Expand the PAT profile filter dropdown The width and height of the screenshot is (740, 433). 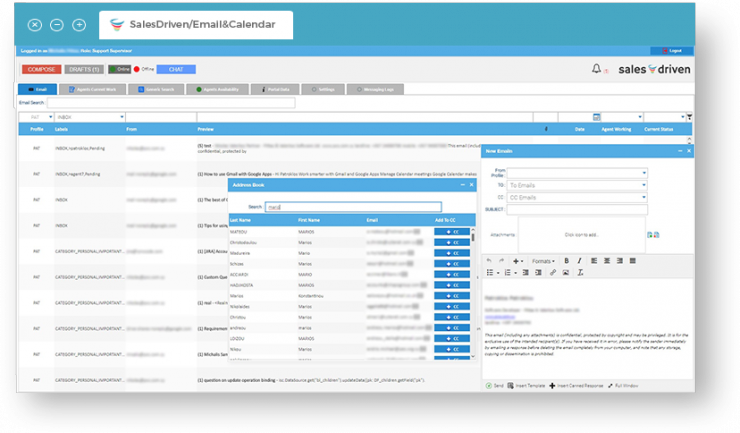[x=50, y=117]
